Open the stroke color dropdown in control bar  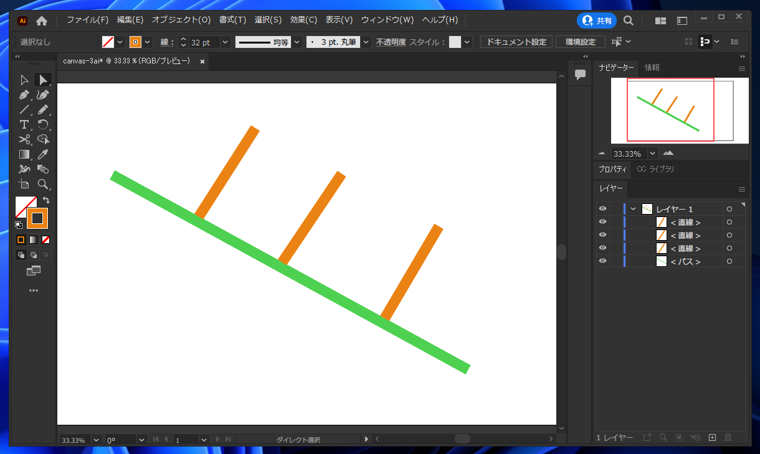coord(147,42)
